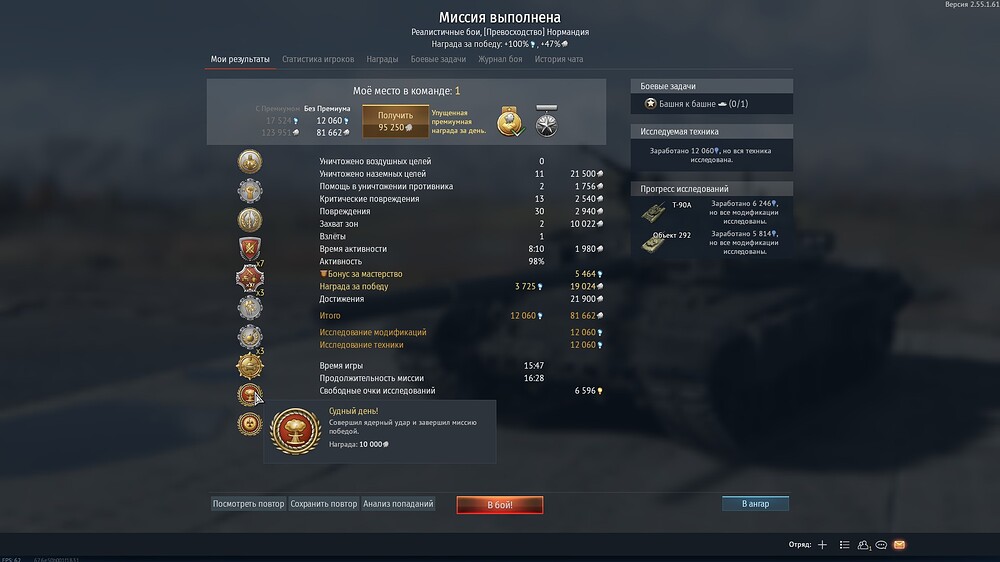This screenshot has height=562, width=1000.
Task: Select the Объект 292 vehicle thumbnail
Action: 653,242
